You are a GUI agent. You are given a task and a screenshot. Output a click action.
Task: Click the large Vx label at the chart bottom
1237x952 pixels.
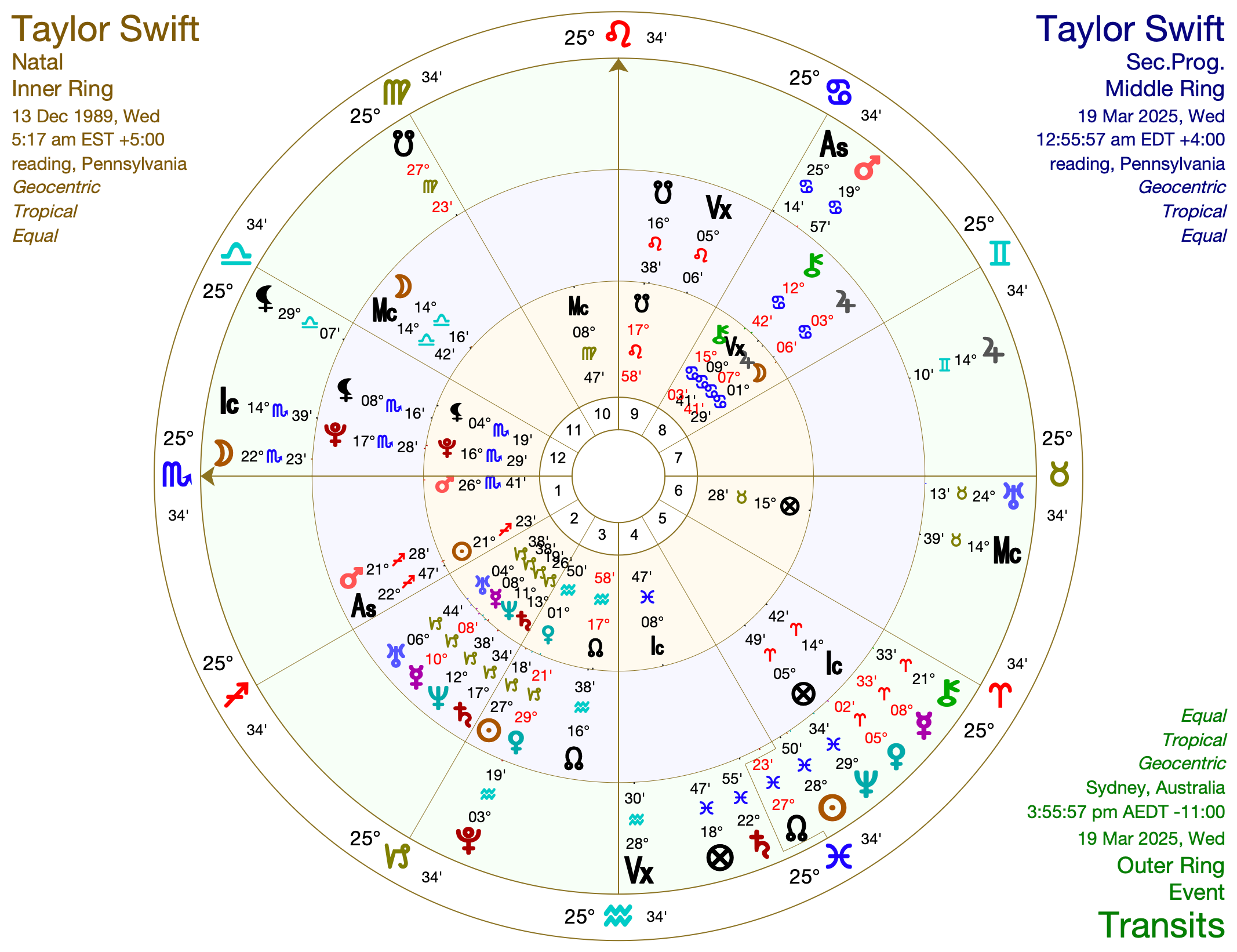pos(639,870)
